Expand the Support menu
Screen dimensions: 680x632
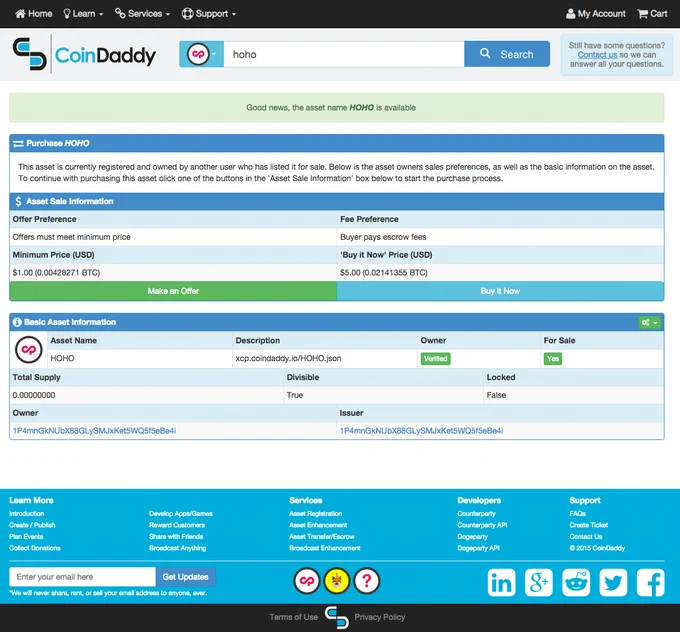(x=209, y=13)
